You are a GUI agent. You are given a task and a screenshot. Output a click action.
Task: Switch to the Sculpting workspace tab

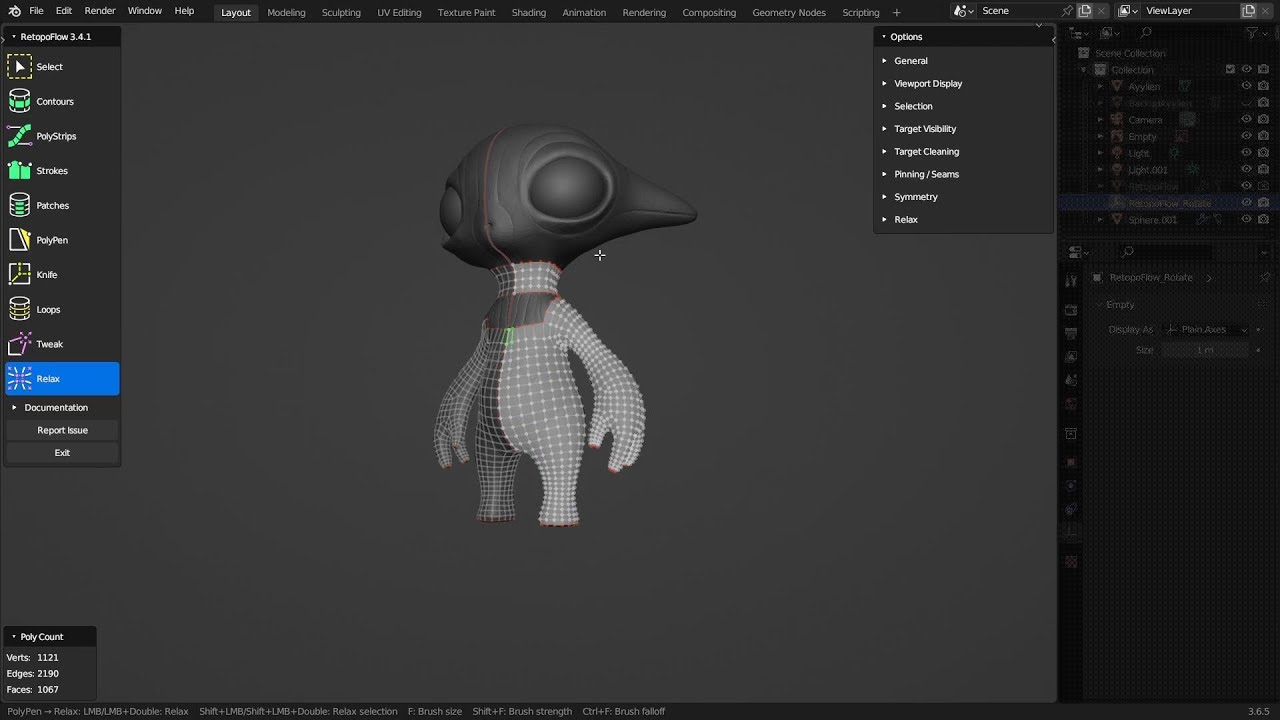[341, 12]
